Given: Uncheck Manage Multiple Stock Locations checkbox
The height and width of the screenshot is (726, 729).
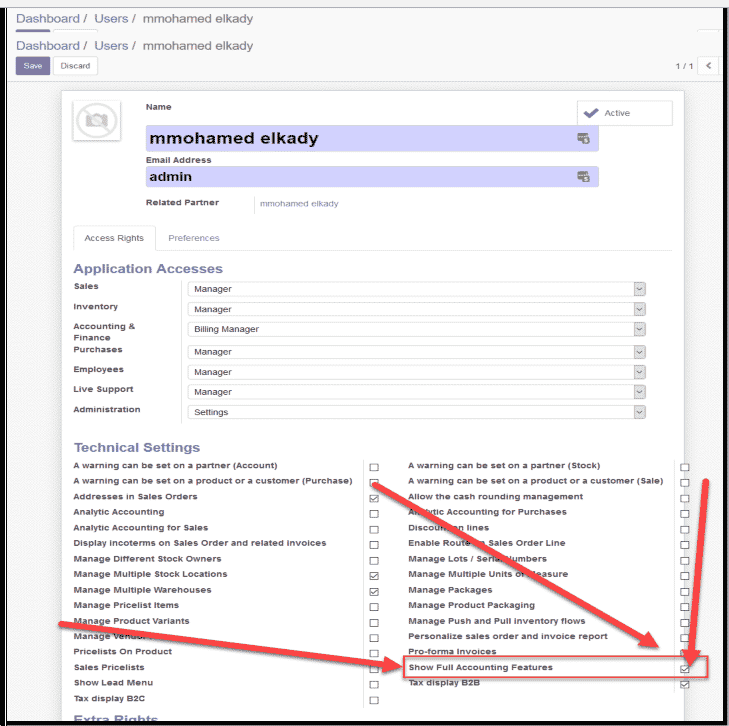Looking at the screenshot, I should pos(374,576).
